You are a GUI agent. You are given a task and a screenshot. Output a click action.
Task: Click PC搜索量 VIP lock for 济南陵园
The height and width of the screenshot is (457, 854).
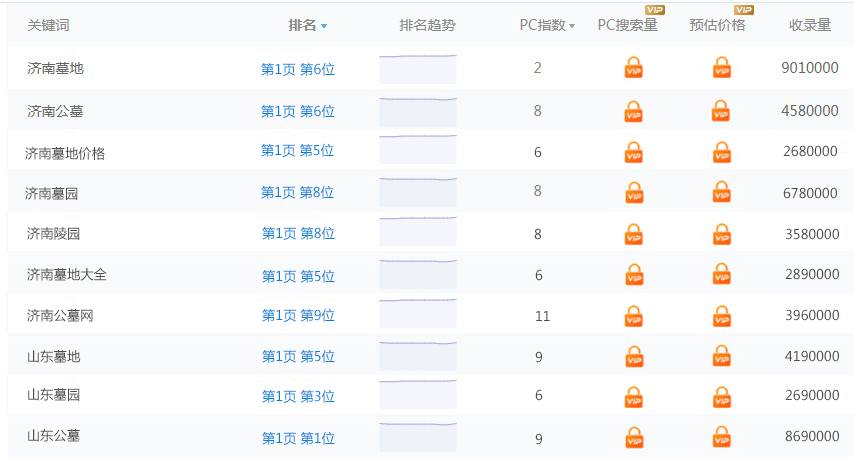click(633, 234)
